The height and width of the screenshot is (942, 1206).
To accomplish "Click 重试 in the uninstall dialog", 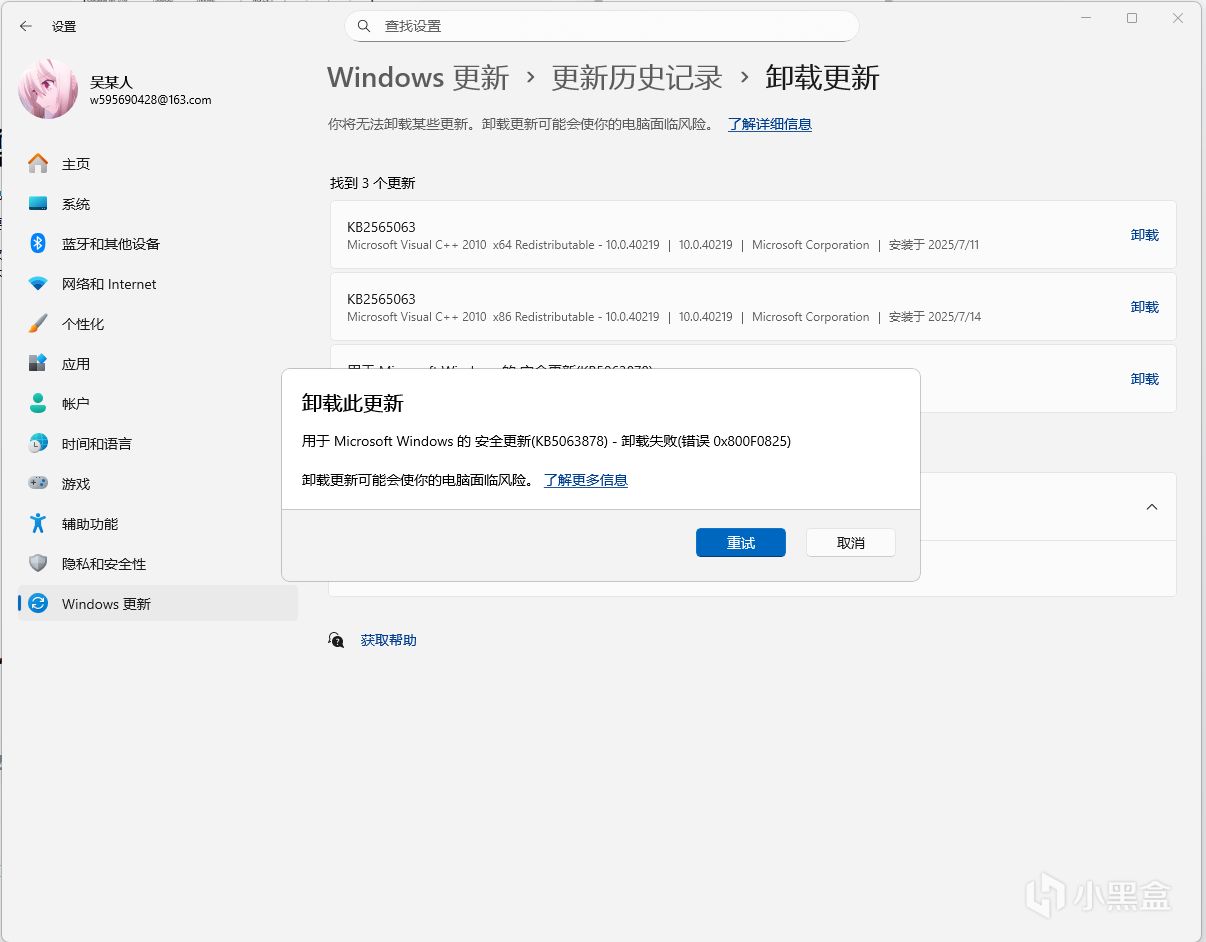I will pos(741,542).
